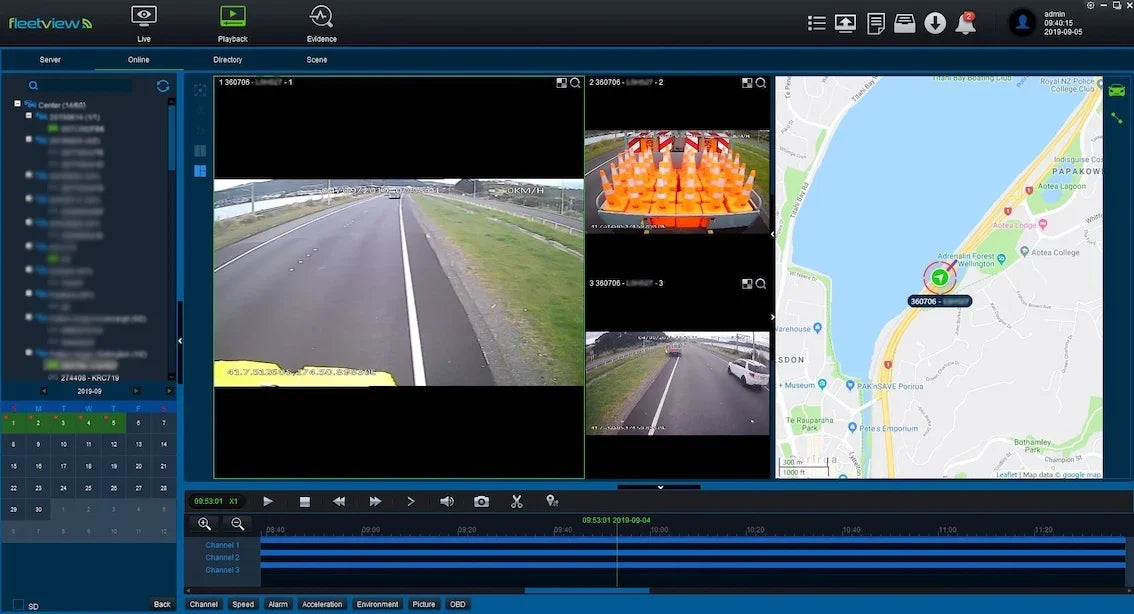
Task: Click the Back button at bottom left
Action: [161, 604]
